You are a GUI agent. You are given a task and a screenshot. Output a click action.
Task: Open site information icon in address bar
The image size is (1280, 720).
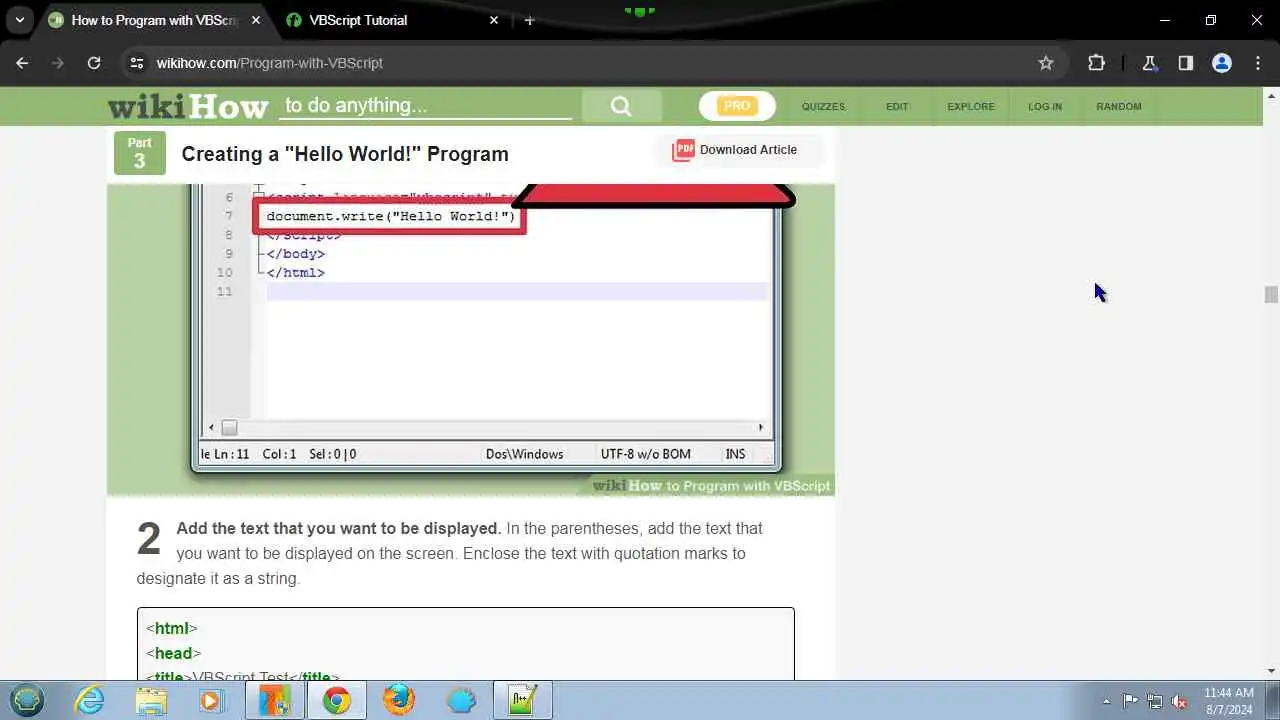(x=137, y=63)
